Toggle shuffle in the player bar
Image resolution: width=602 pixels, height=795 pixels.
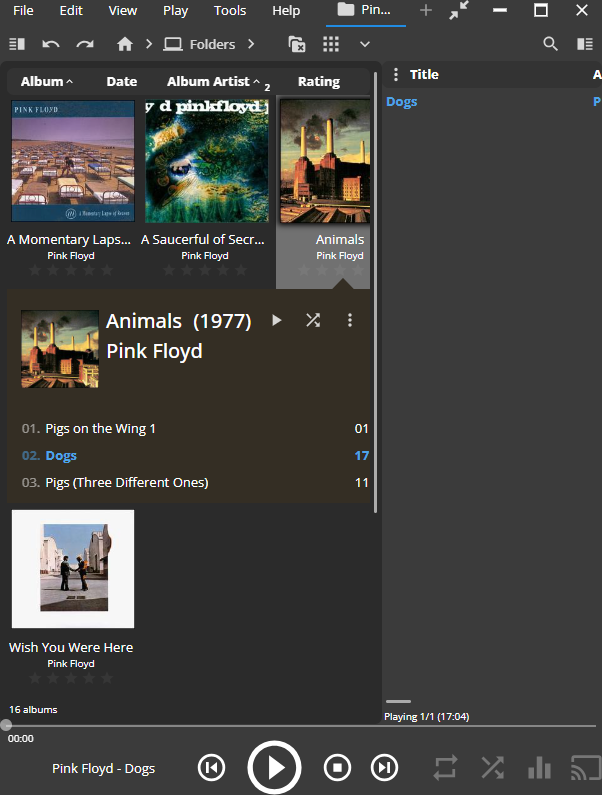click(x=492, y=768)
